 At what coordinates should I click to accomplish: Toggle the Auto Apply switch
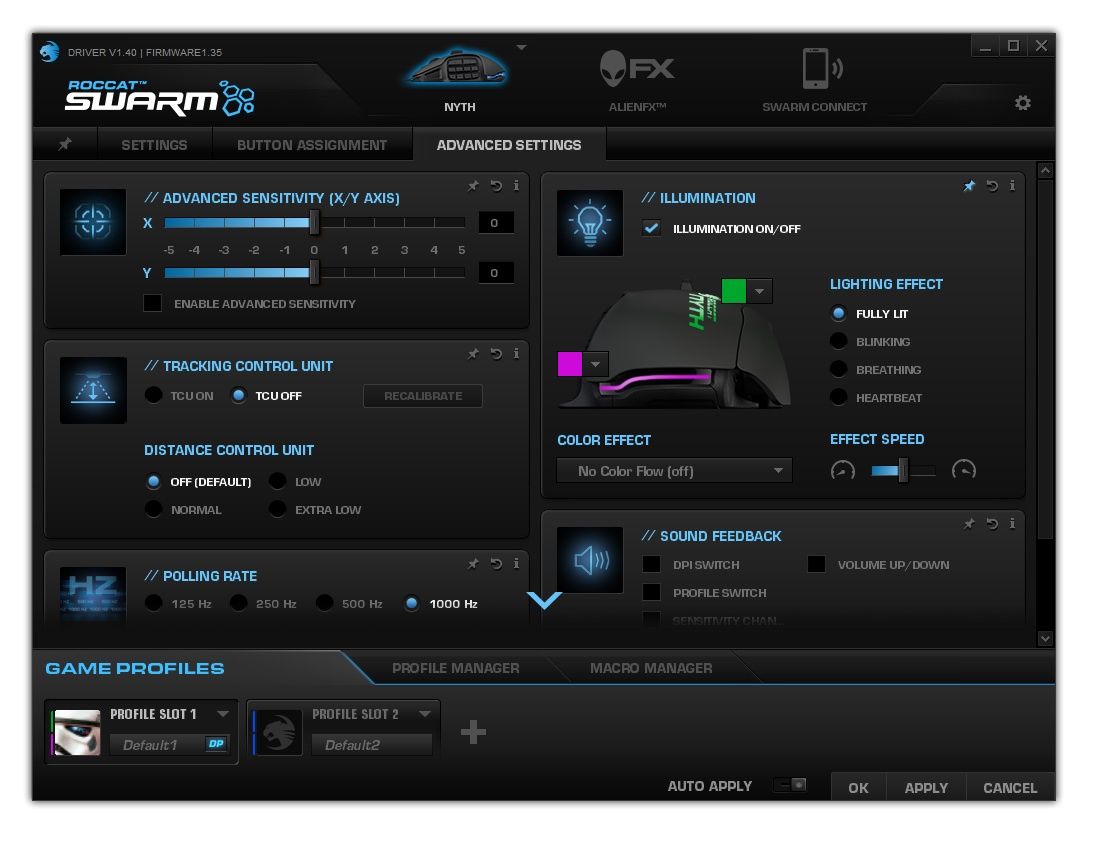[791, 785]
